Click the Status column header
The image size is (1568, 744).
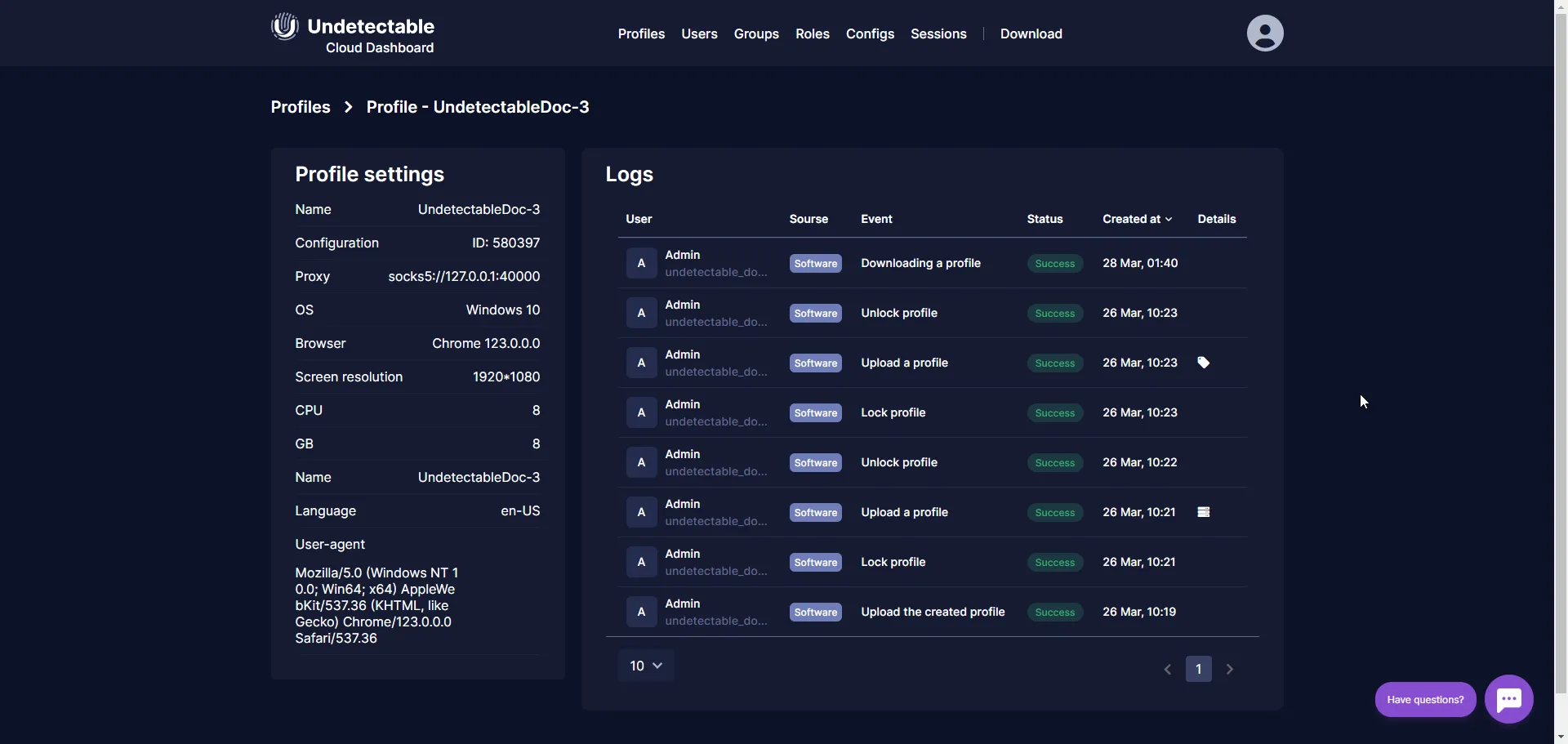tap(1045, 219)
